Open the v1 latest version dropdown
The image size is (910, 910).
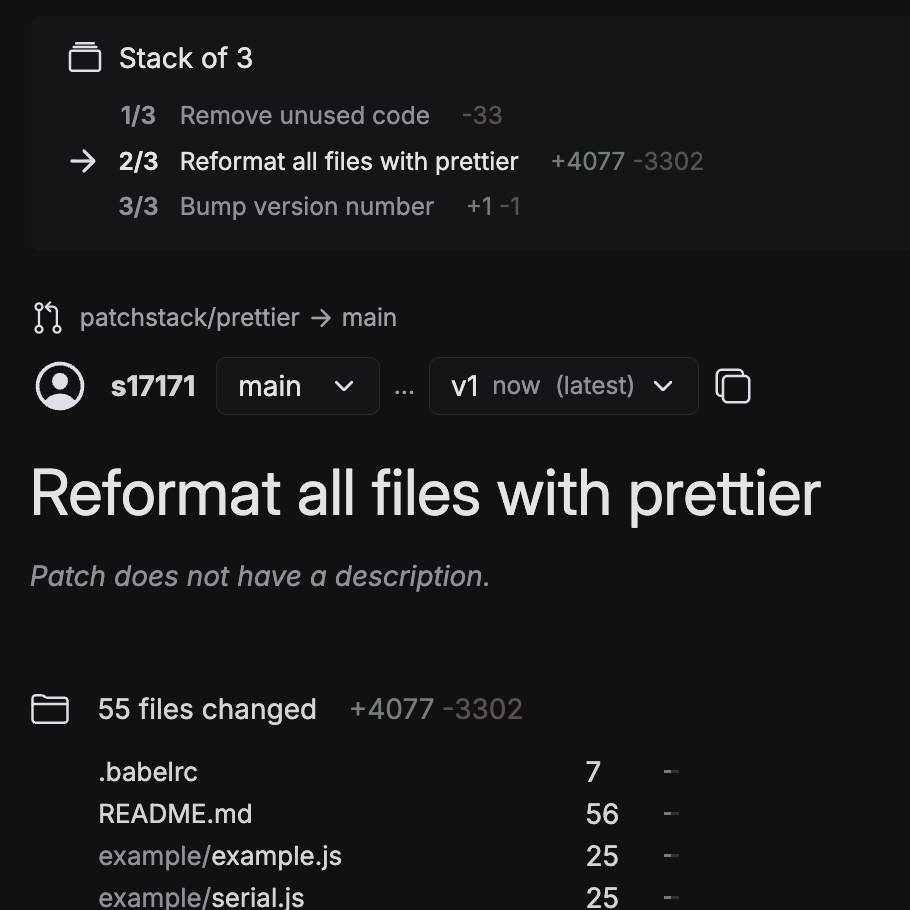(563, 386)
